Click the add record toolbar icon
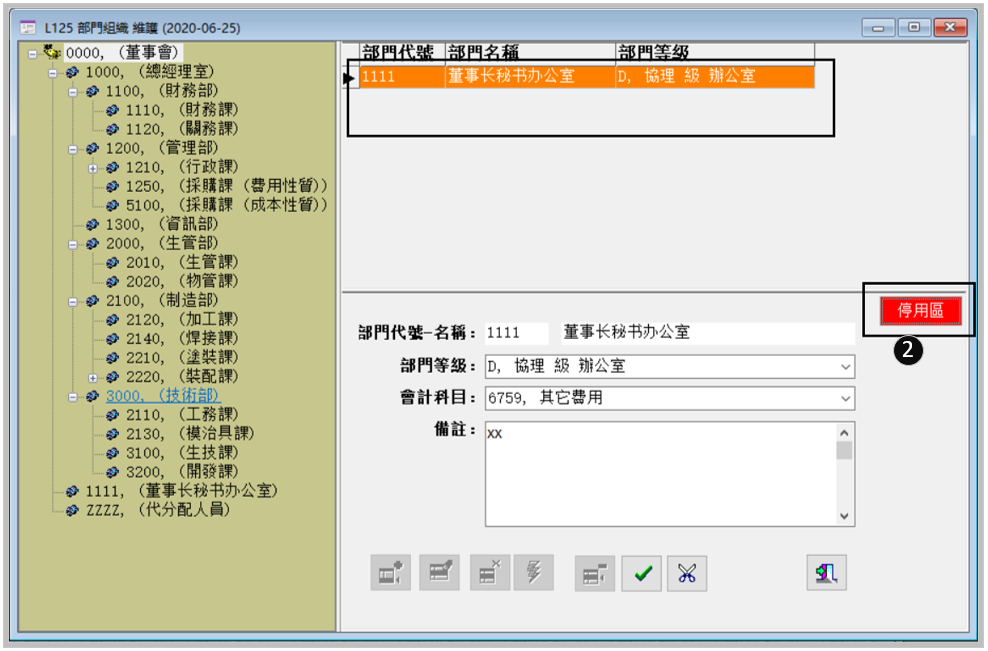 coord(391,573)
